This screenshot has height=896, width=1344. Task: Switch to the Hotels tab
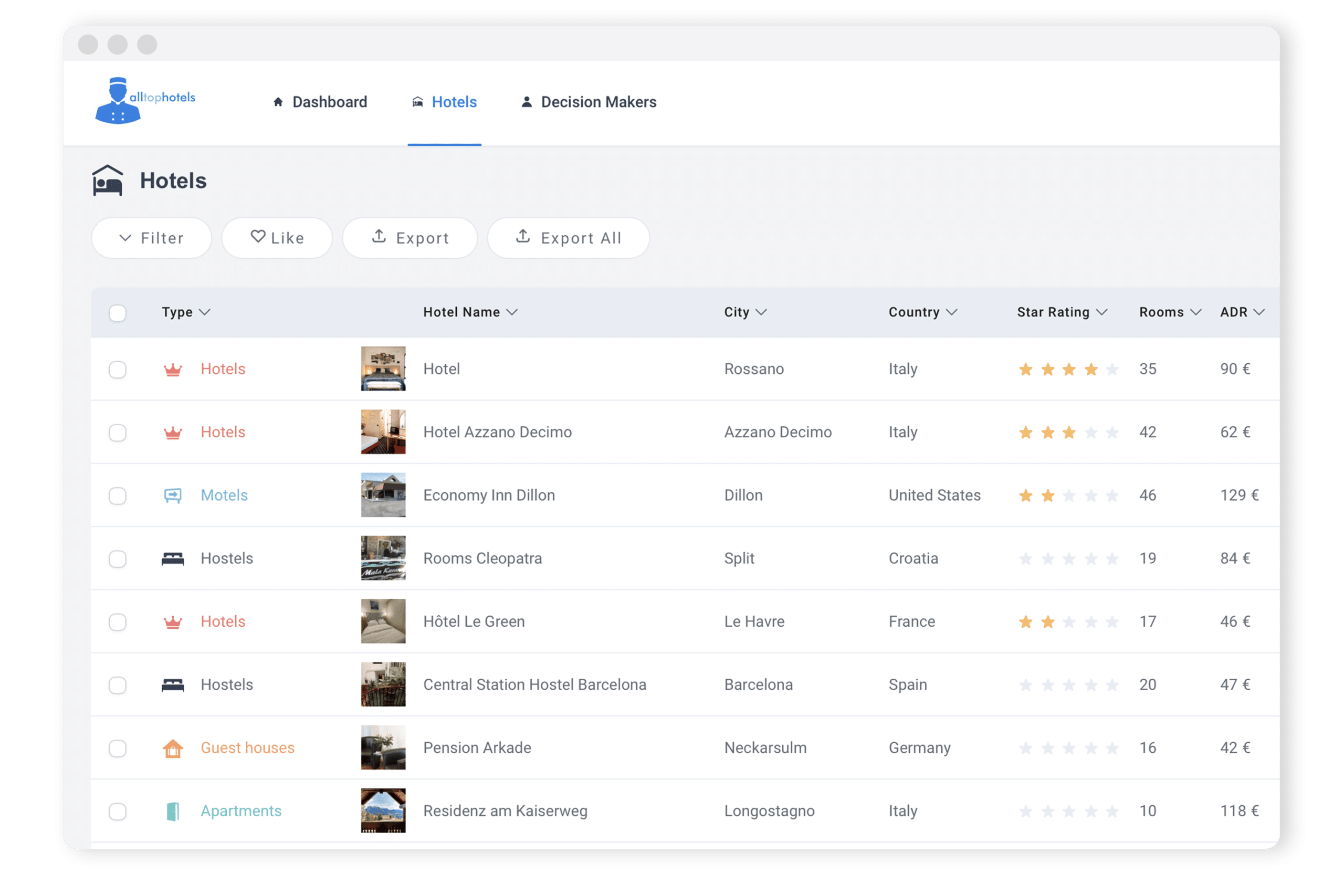tap(444, 102)
